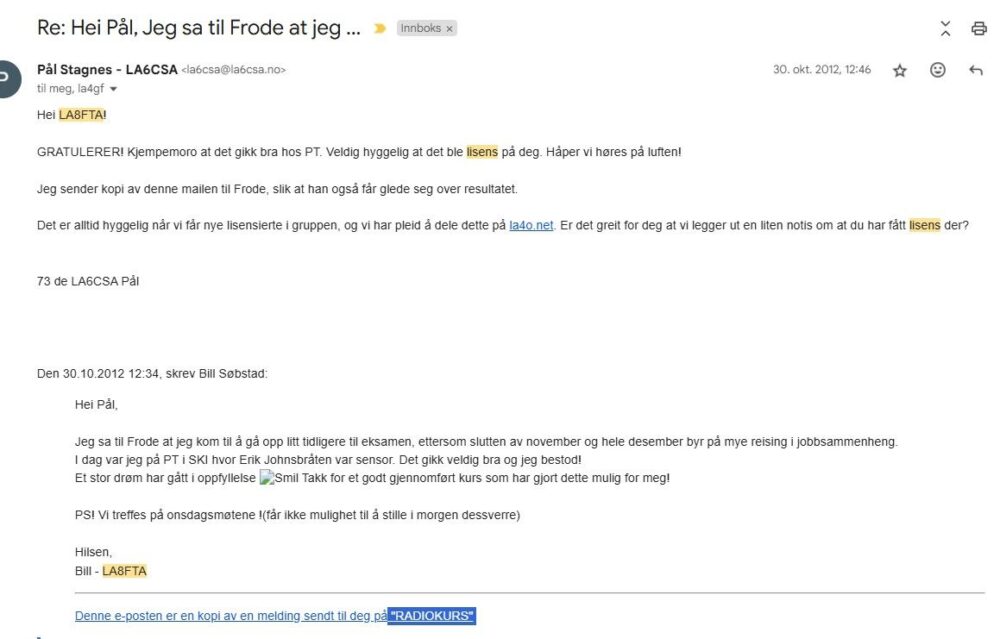Open the la4o.net link

(x=531, y=225)
